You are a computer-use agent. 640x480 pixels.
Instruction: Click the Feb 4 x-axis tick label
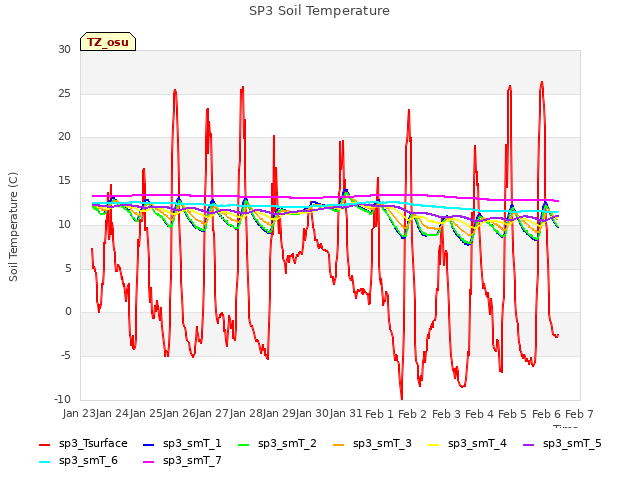(479, 414)
